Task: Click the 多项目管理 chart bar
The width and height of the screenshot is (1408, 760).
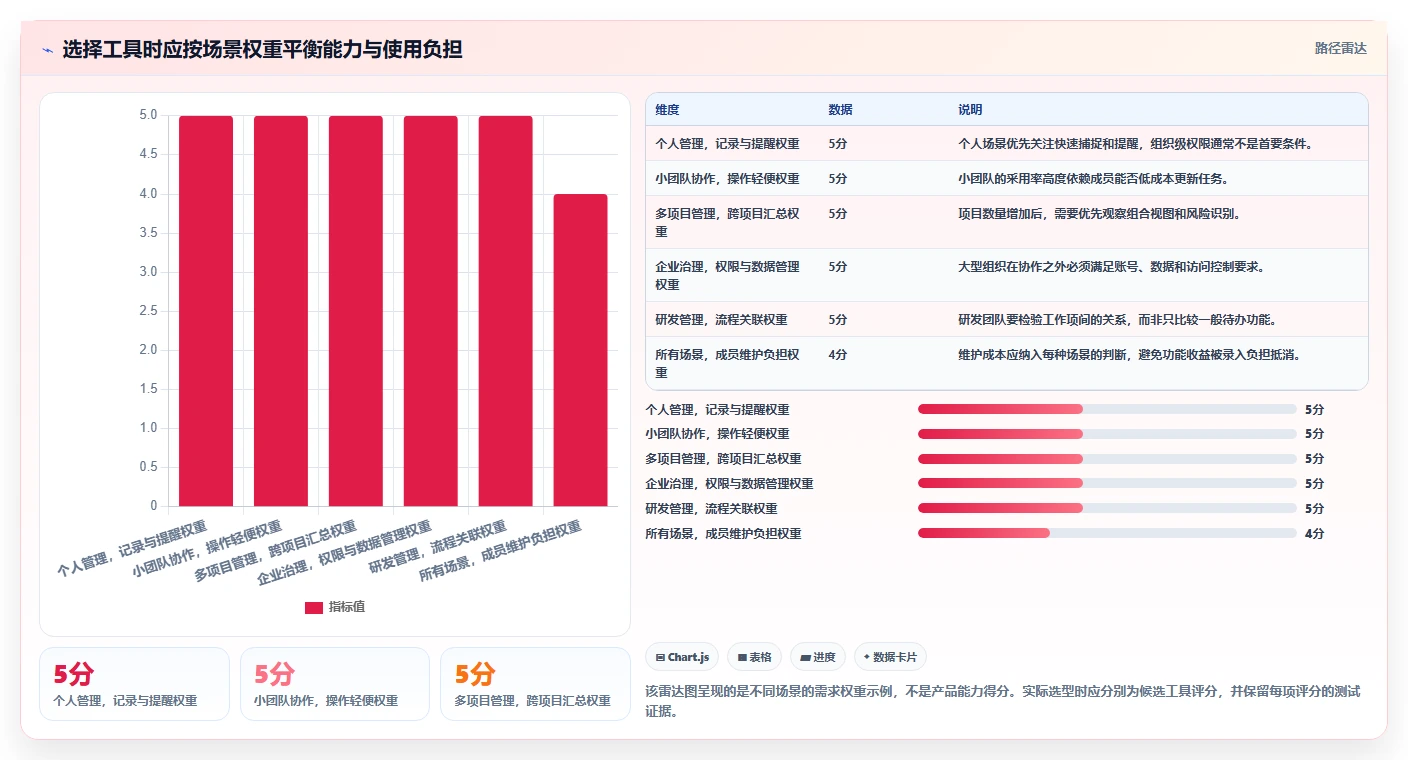Action: (x=356, y=311)
